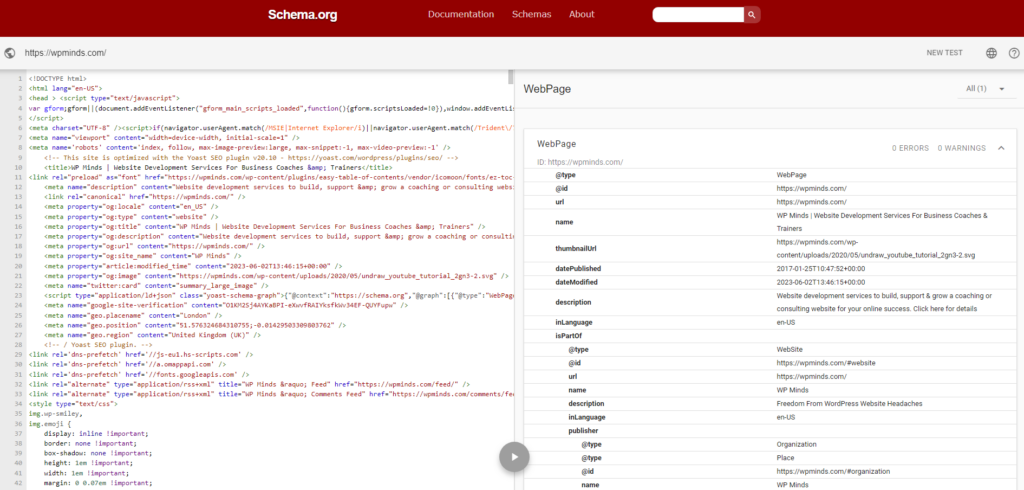The image size is (1024, 490).
Task: Click the Freedom From WordPress Website Headaches text
Action: coord(850,404)
